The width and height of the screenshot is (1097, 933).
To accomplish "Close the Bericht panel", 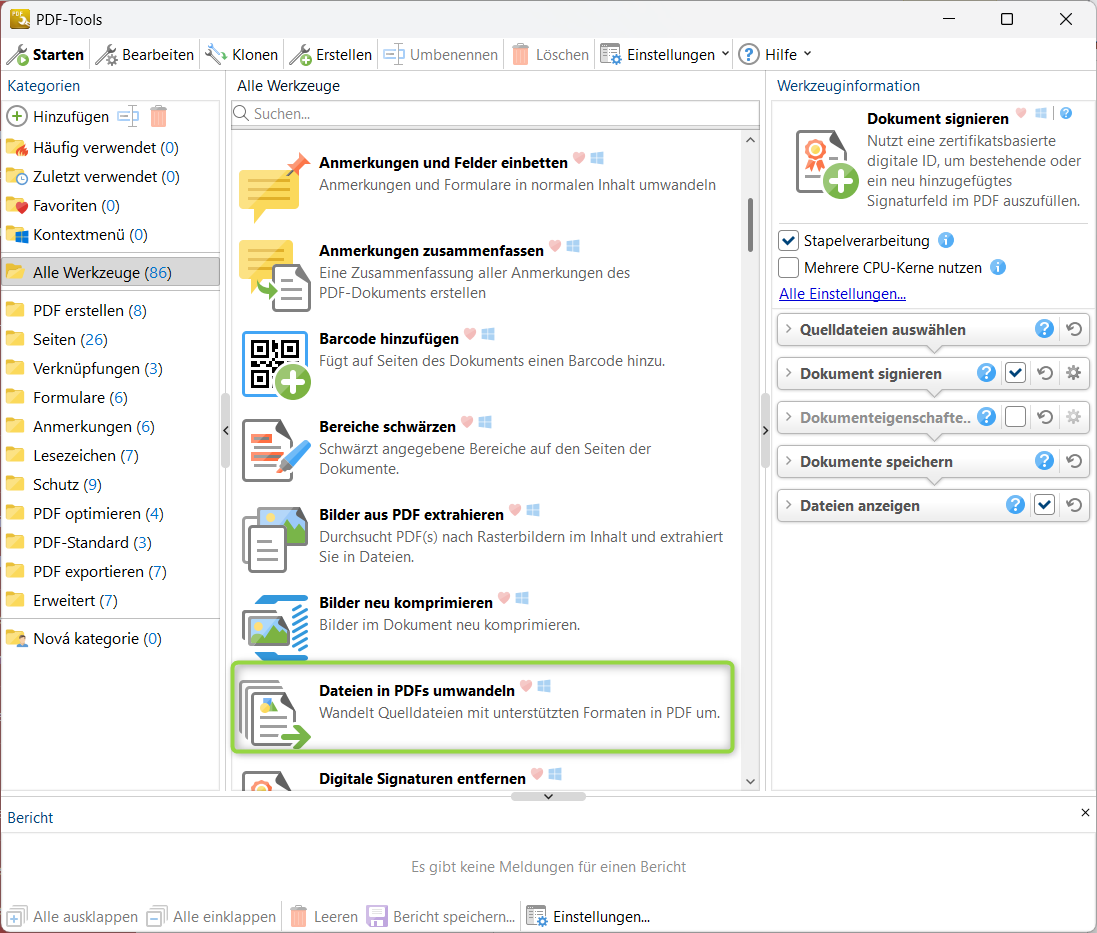I will coord(1085,813).
